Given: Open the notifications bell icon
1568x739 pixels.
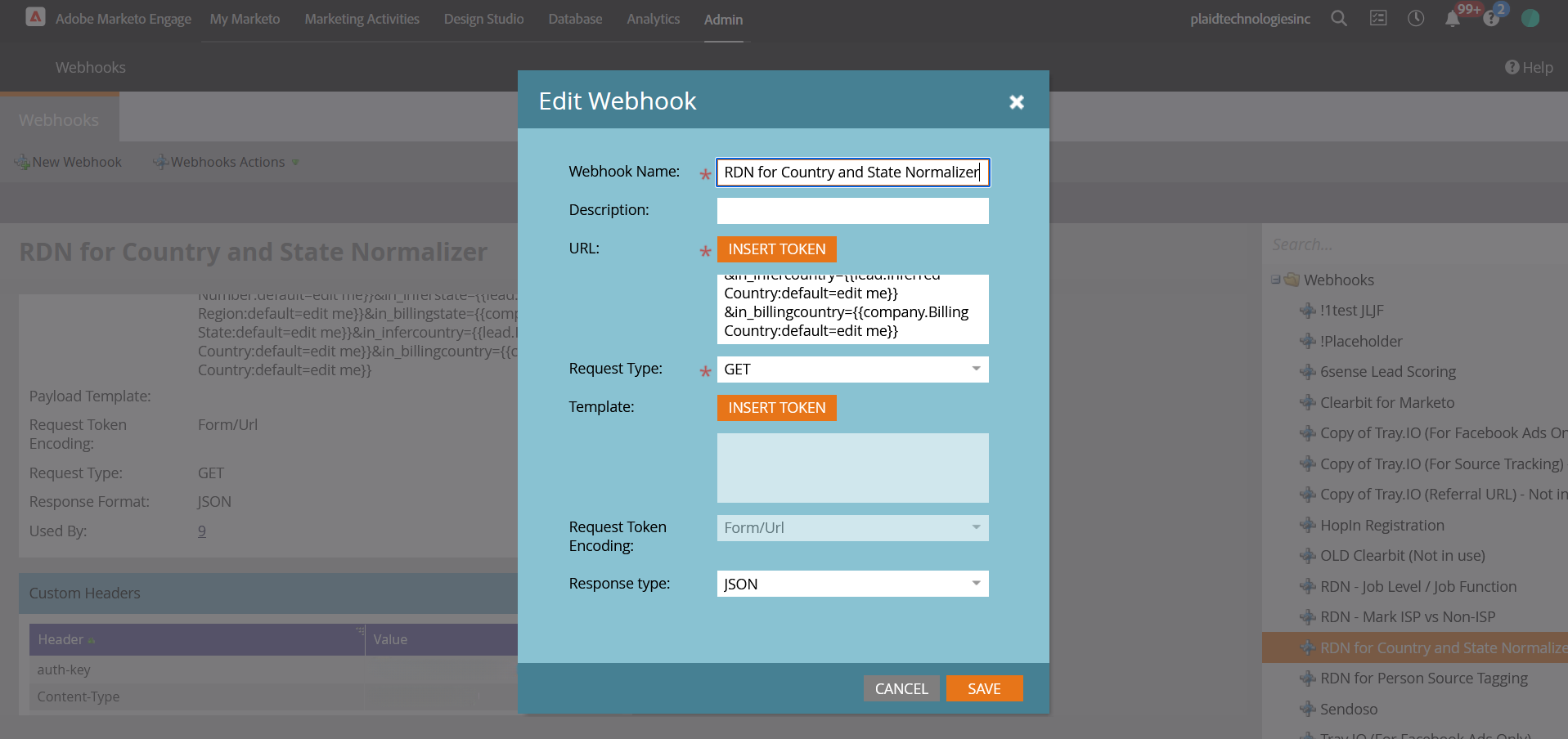Looking at the screenshot, I should coord(1453,19).
